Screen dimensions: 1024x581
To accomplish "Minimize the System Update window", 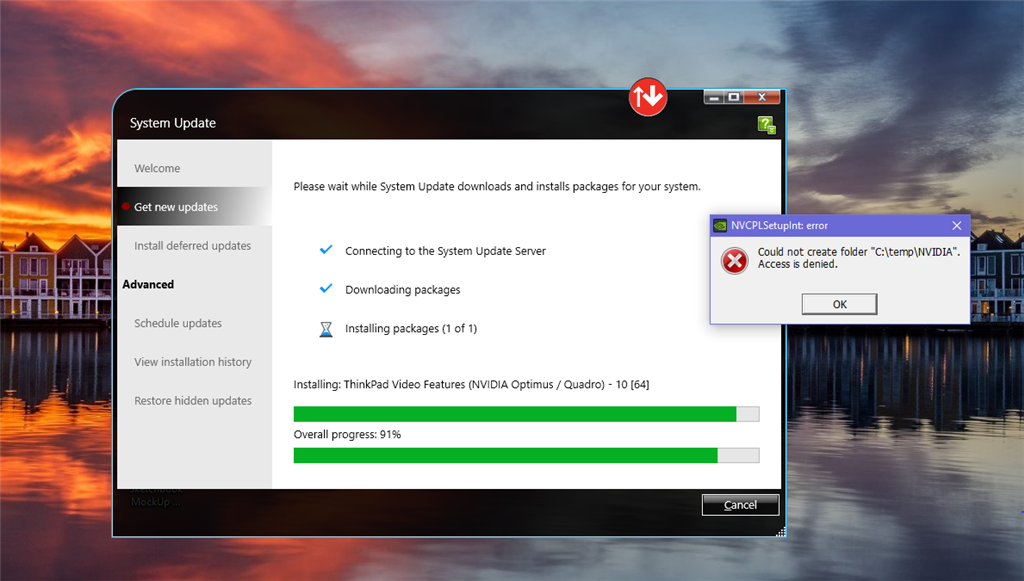I will [x=714, y=97].
